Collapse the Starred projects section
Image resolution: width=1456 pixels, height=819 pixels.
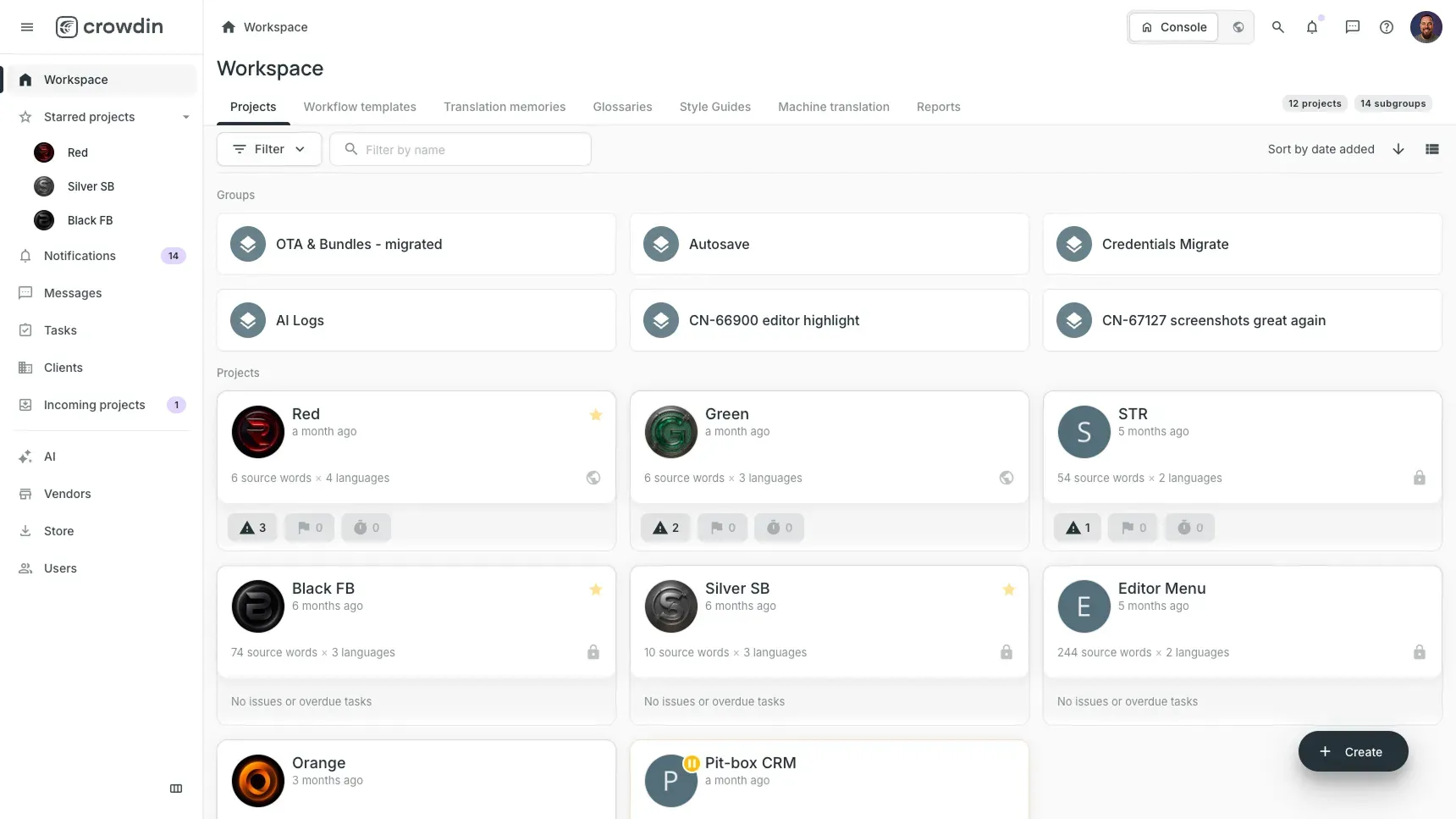(186, 117)
